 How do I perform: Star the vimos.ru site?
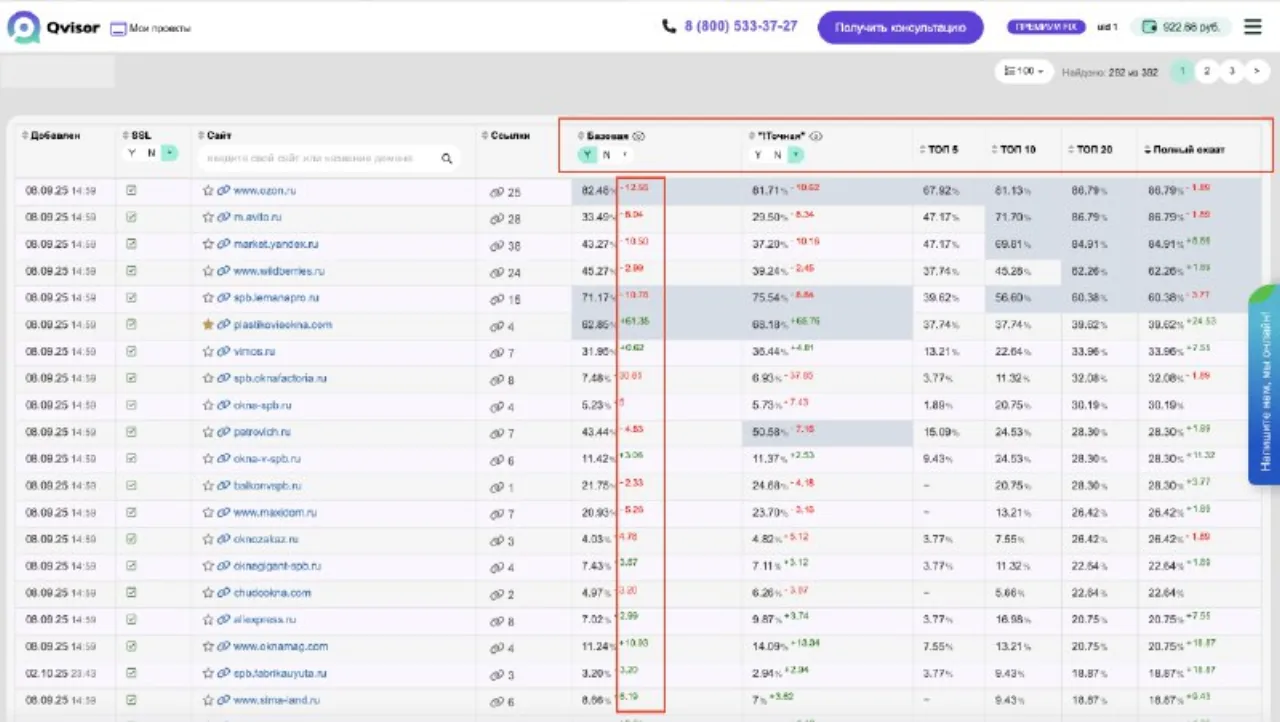tap(208, 352)
